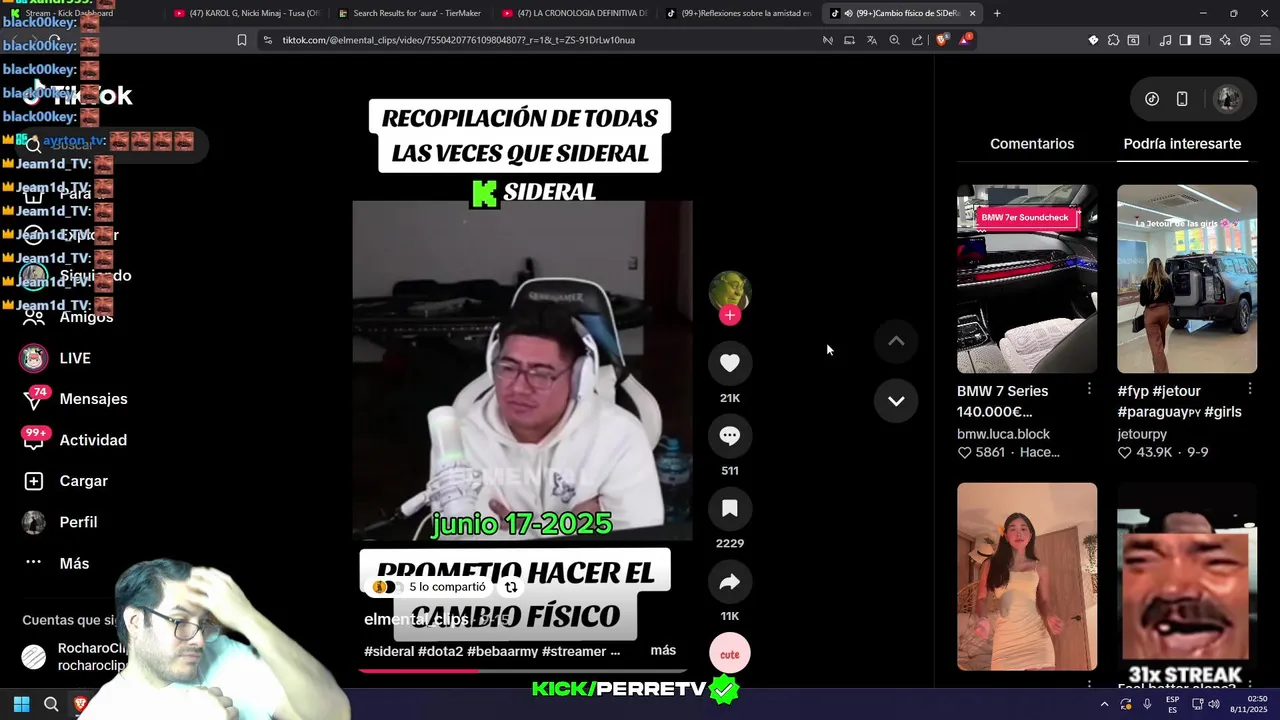Open profile avatar menu top right

[1228, 99]
